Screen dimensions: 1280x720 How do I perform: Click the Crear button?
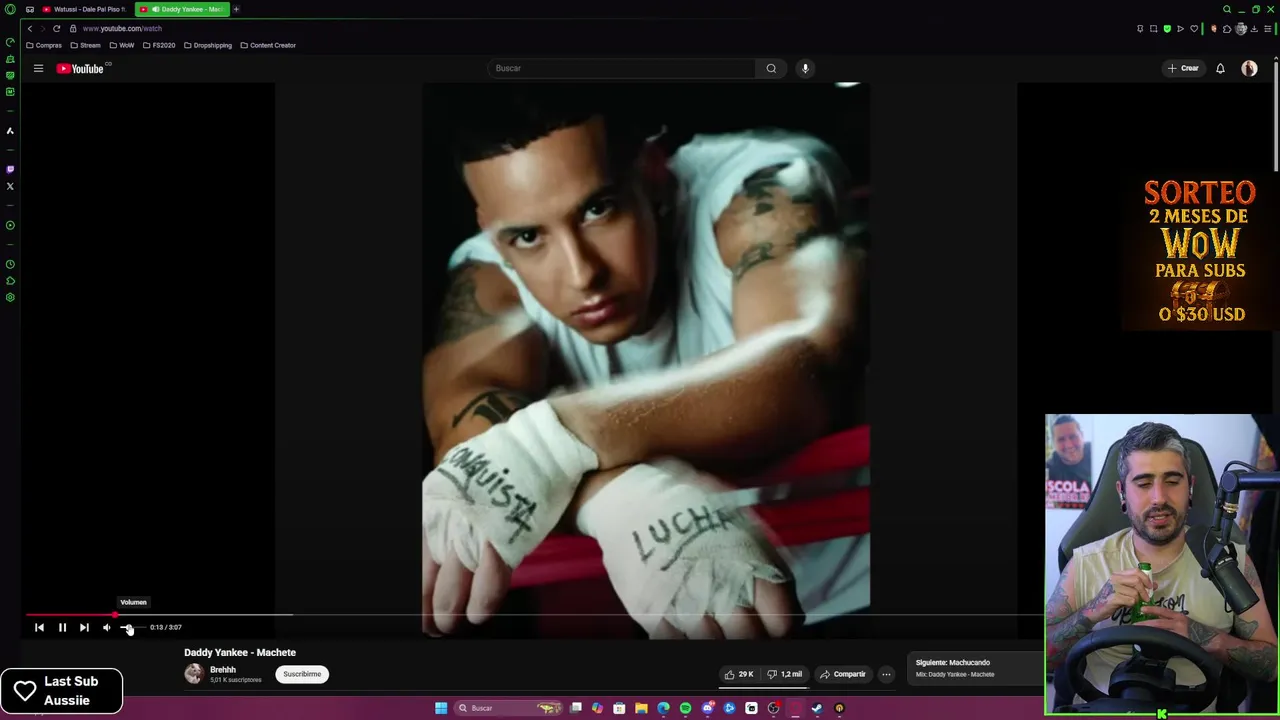click(x=1183, y=68)
